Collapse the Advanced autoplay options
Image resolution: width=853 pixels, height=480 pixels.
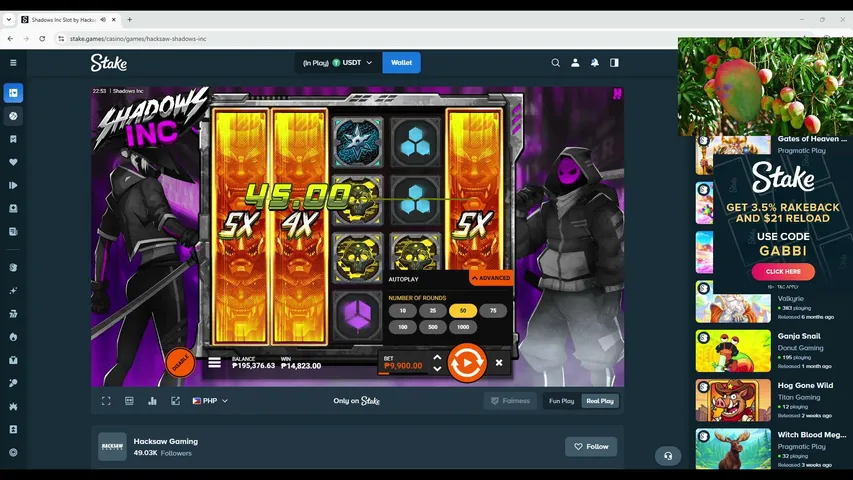pyautogui.click(x=491, y=278)
